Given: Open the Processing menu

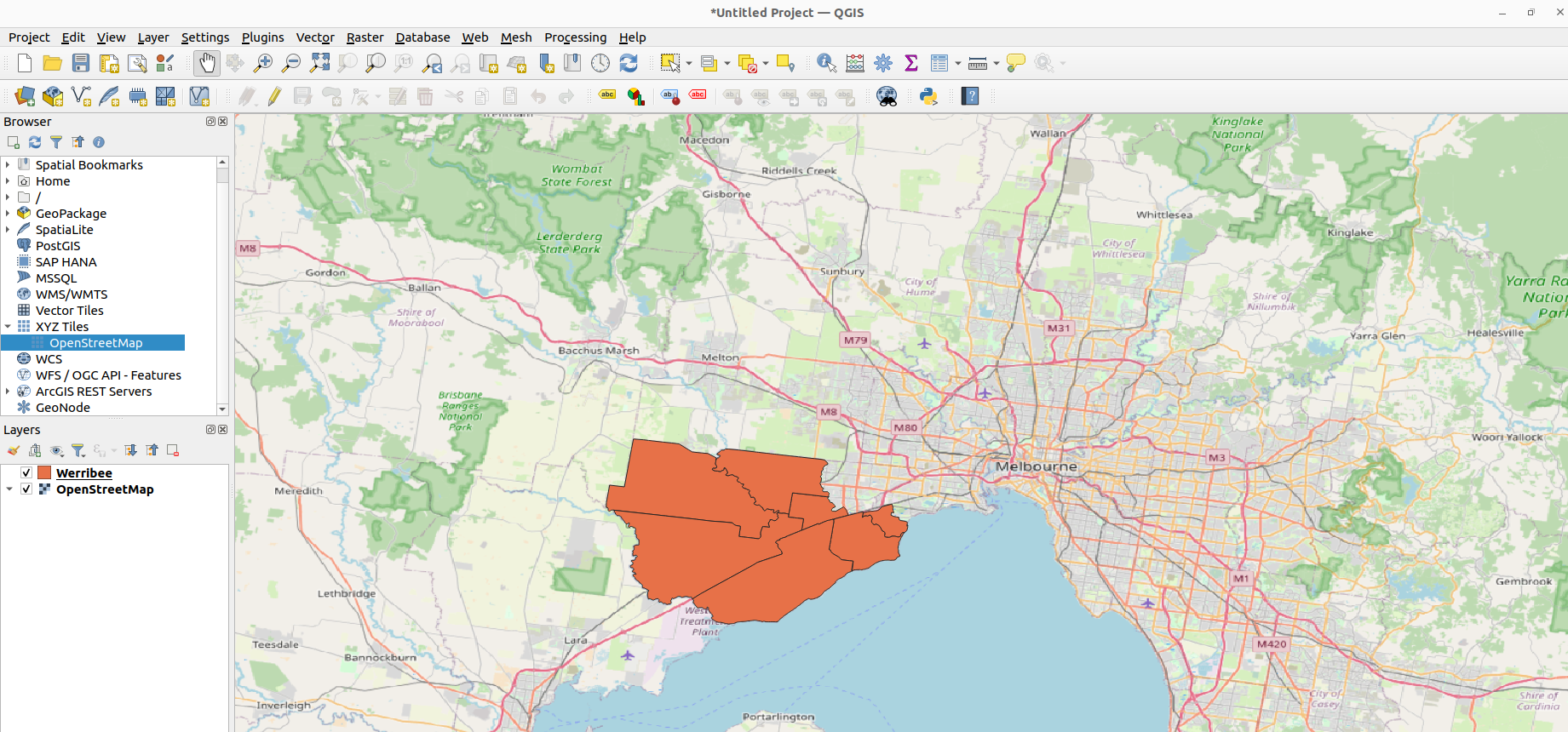Looking at the screenshot, I should click(x=575, y=37).
